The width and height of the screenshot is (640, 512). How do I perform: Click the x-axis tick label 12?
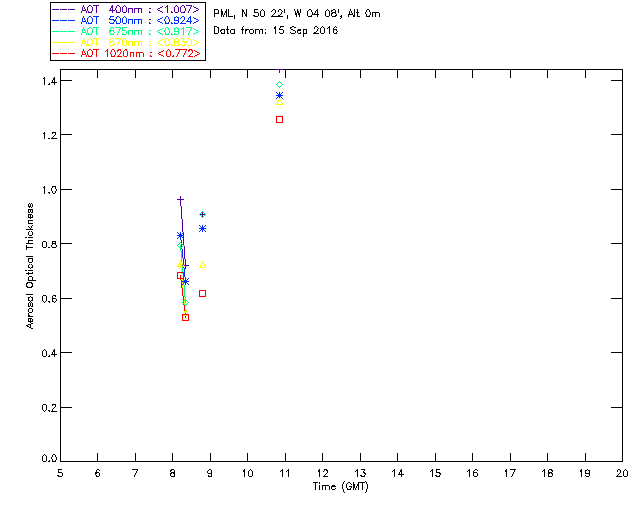click(322, 473)
